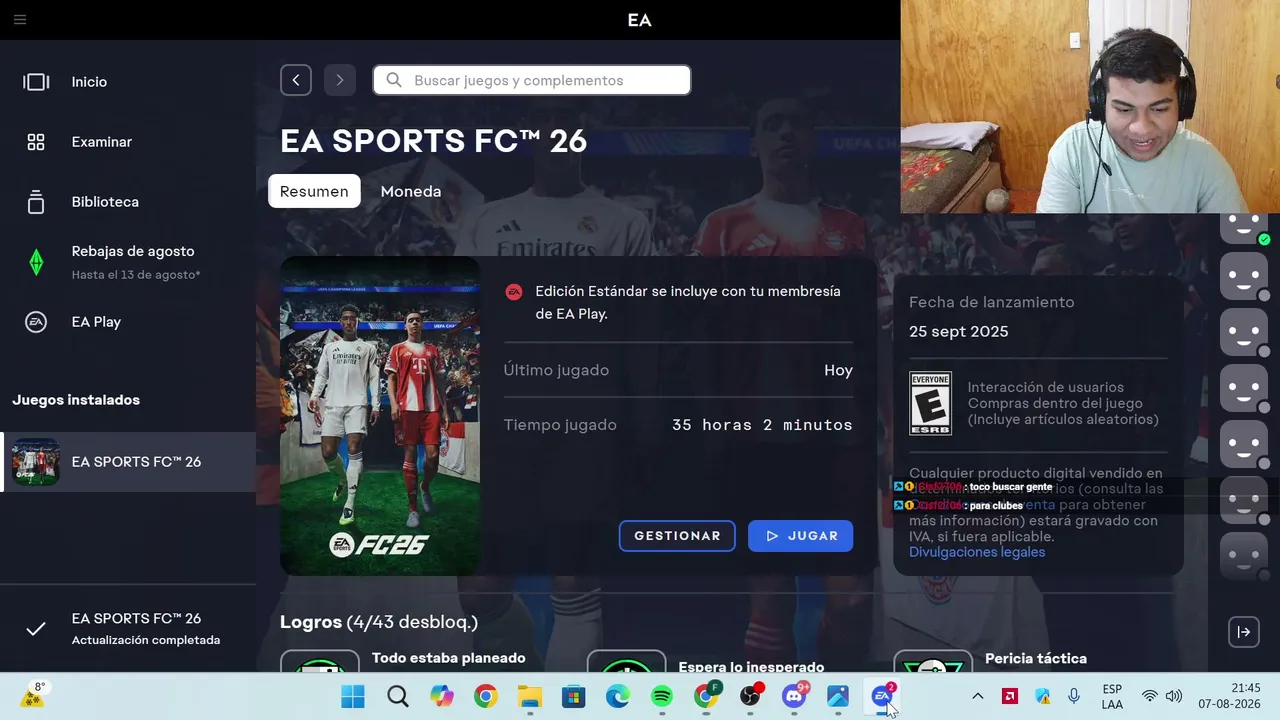Select EA SPORTS FC 26 under Juegos instalados

(128, 462)
